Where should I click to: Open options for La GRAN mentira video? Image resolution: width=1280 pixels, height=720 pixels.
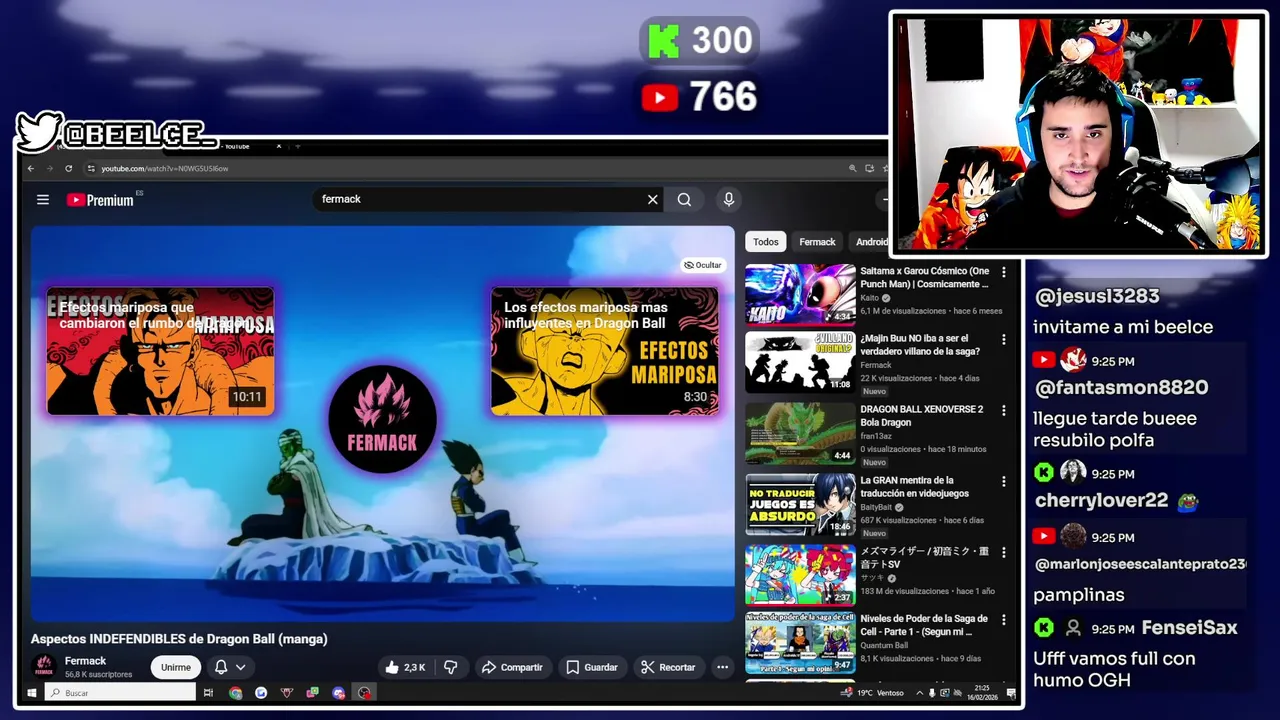1004,482
